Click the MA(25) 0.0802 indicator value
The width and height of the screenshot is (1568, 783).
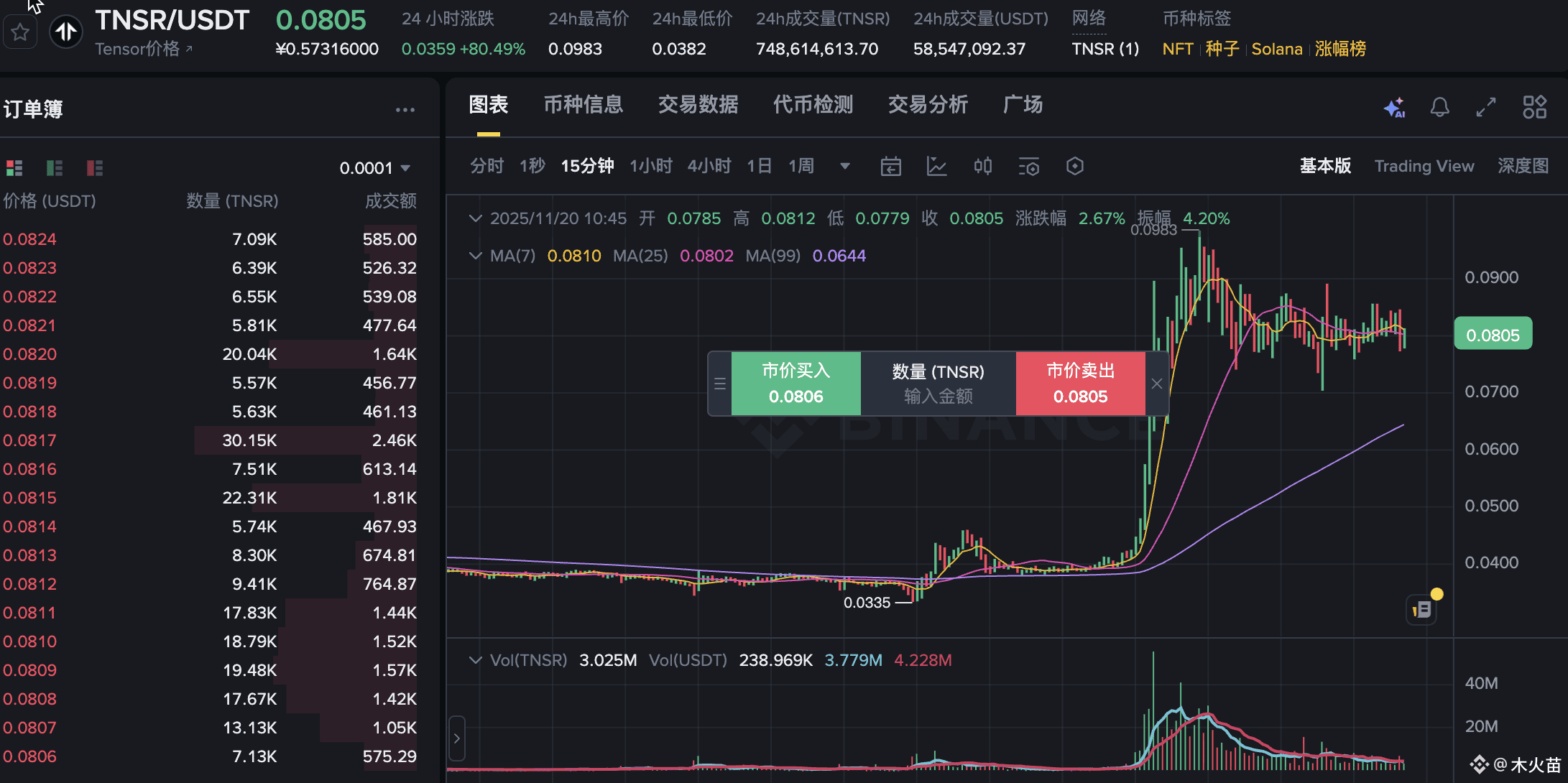706,256
